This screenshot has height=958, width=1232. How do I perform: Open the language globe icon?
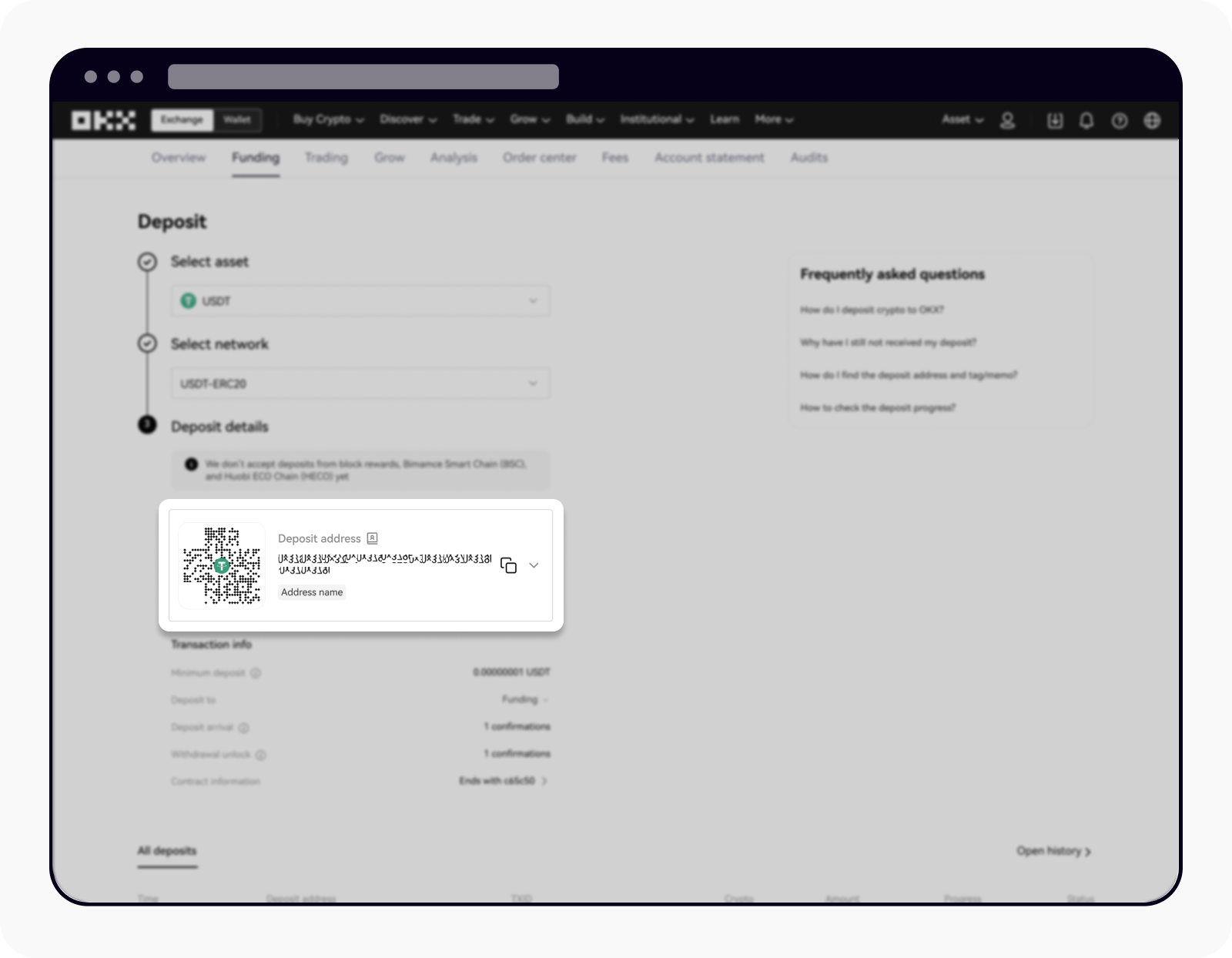[x=1152, y=120]
